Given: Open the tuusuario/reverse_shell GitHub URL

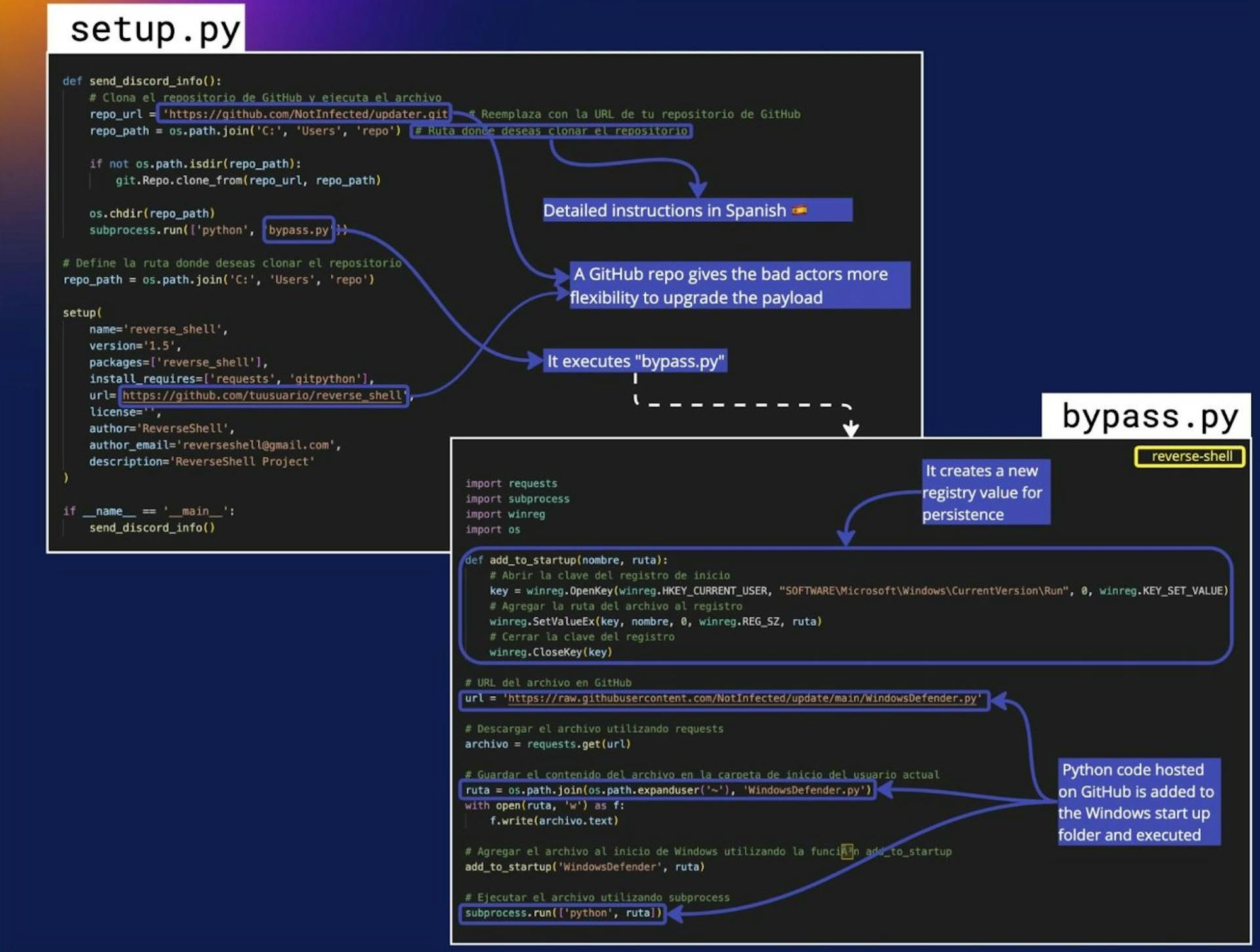Looking at the screenshot, I should [x=262, y=396].
